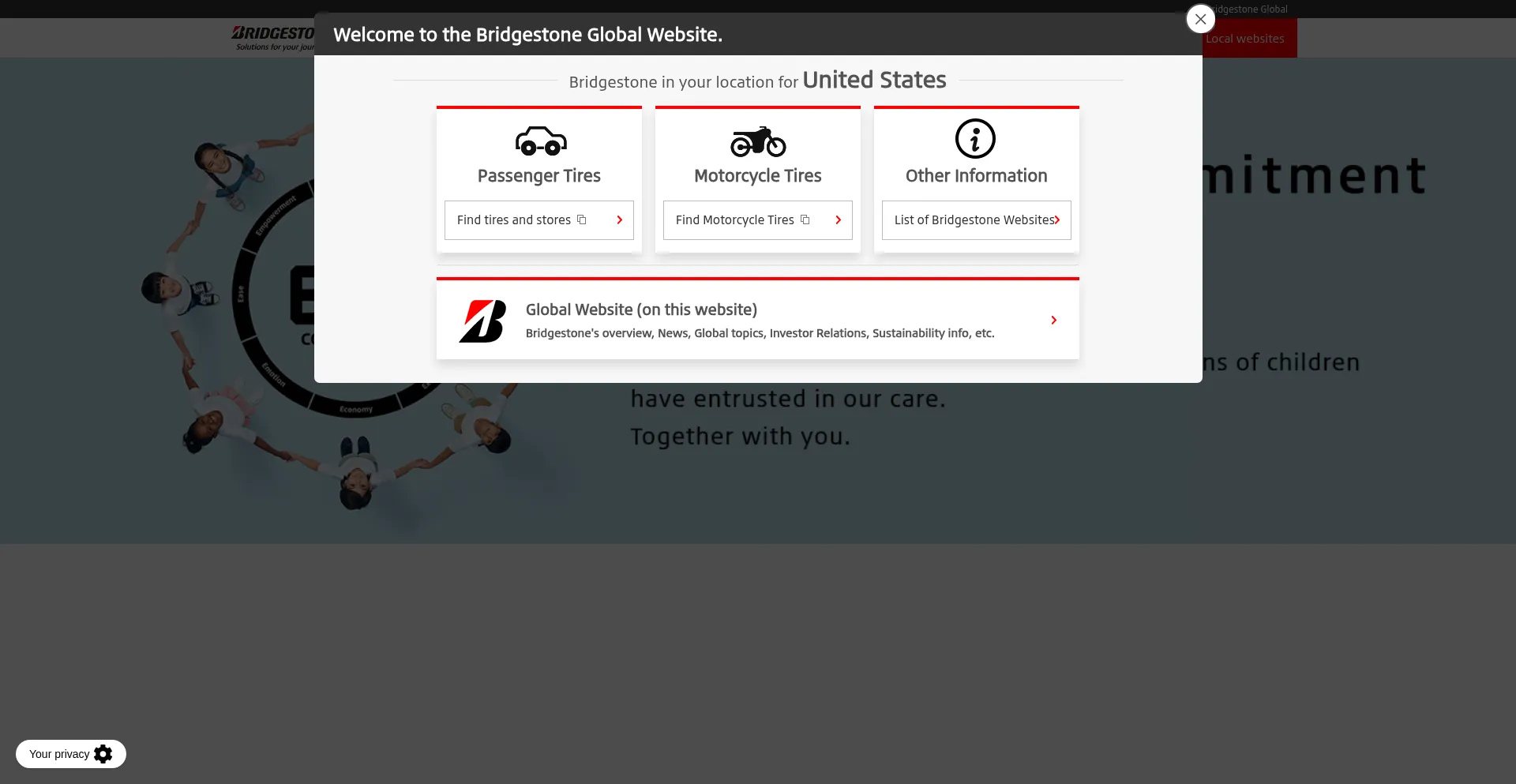The image size is (1516, 784).
Task: Click the external-link icon next to Find tires
Action: point(581,220)
